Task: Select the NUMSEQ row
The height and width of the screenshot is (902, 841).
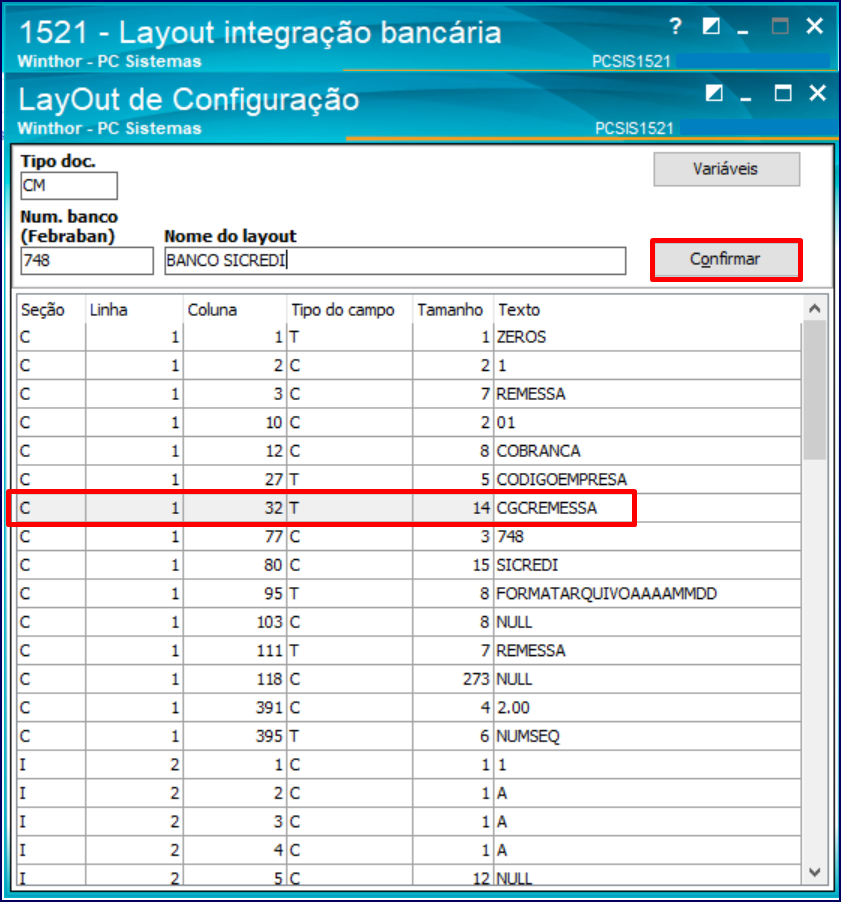Action: coord(409,736)
